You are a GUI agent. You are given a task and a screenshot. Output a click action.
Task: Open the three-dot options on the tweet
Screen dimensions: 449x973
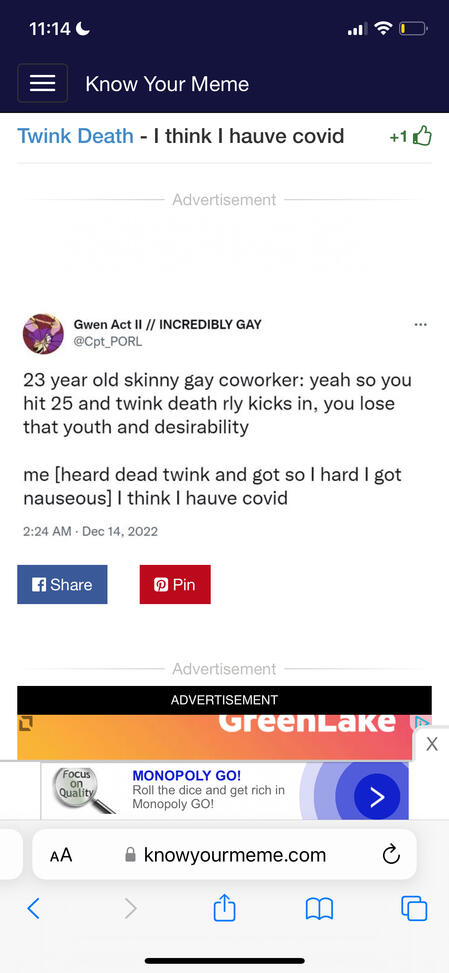(x=420, y=325)
